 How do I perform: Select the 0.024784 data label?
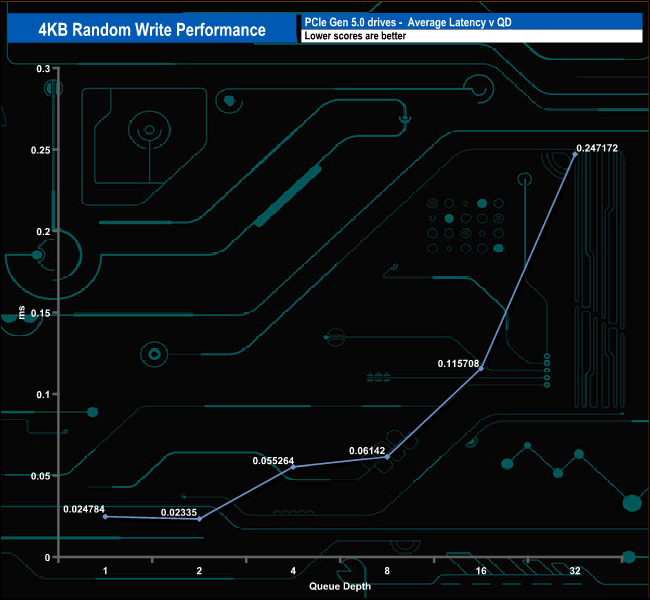coord(84,509)
